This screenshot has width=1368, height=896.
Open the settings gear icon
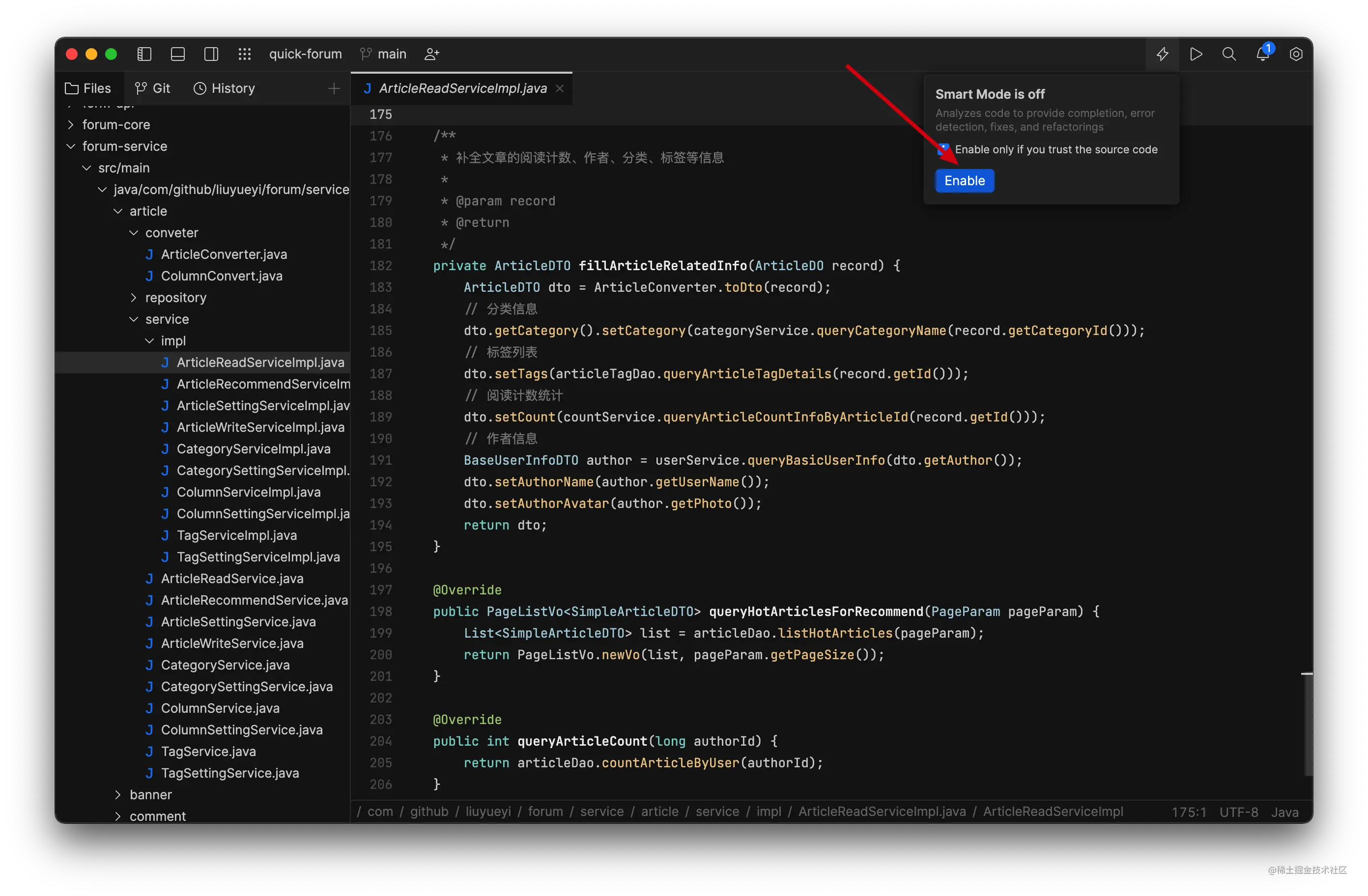(x=1296, y=54)
